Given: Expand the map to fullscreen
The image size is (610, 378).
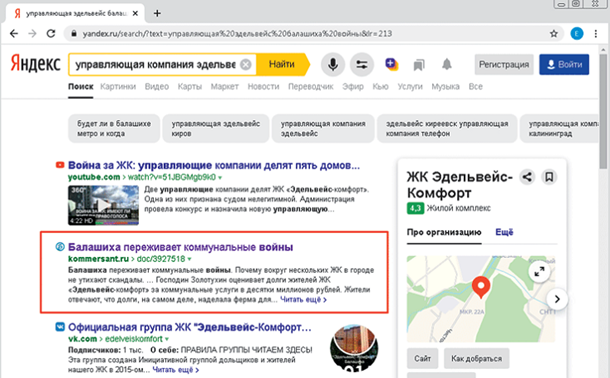Looking at the screenshot, I should [x=539, y=271].
